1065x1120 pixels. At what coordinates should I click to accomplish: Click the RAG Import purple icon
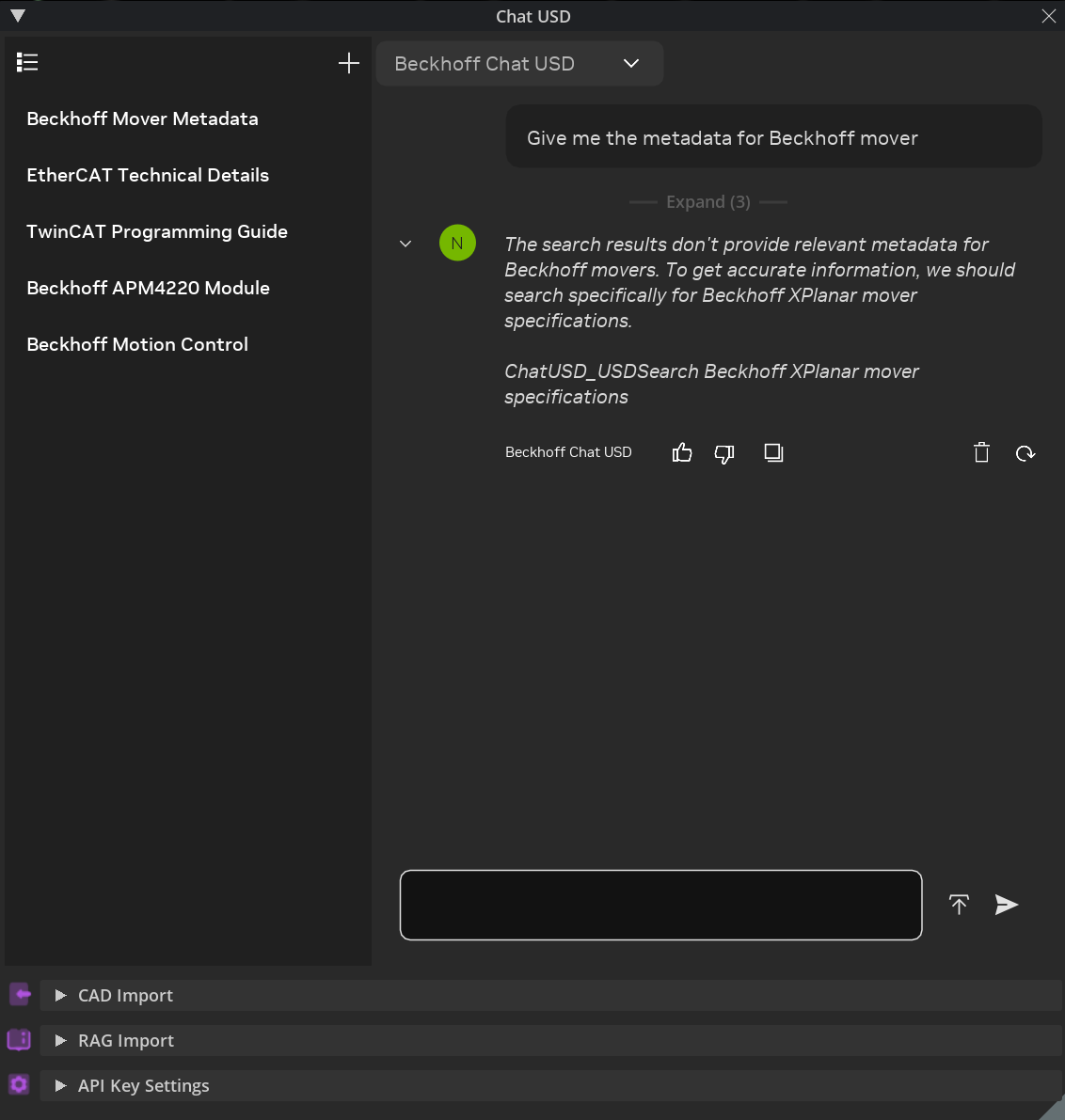click(x=20, y=1039)
